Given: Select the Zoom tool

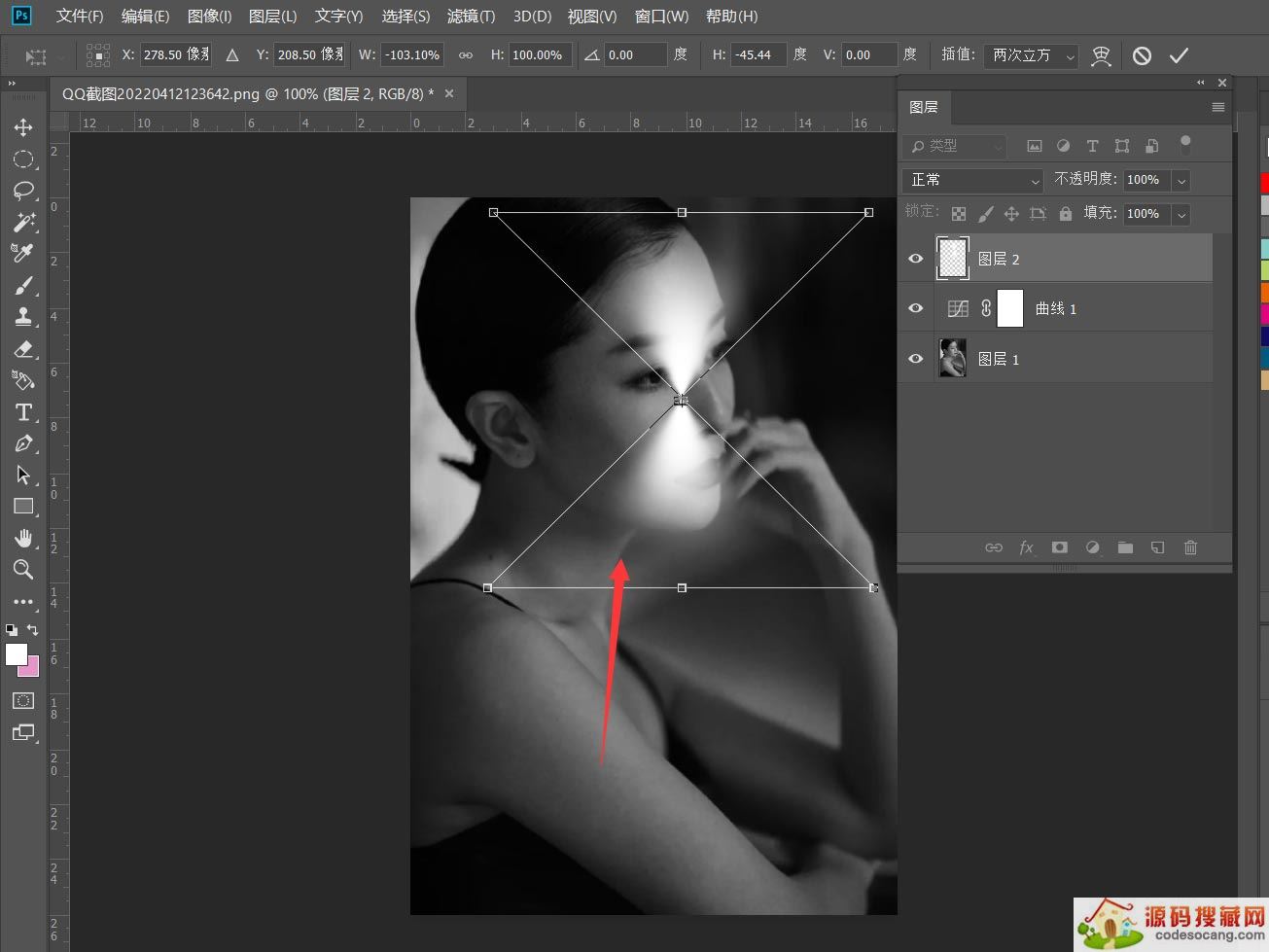Looking at the screenshot, I should pyautogui.click(x=23, y=570).
